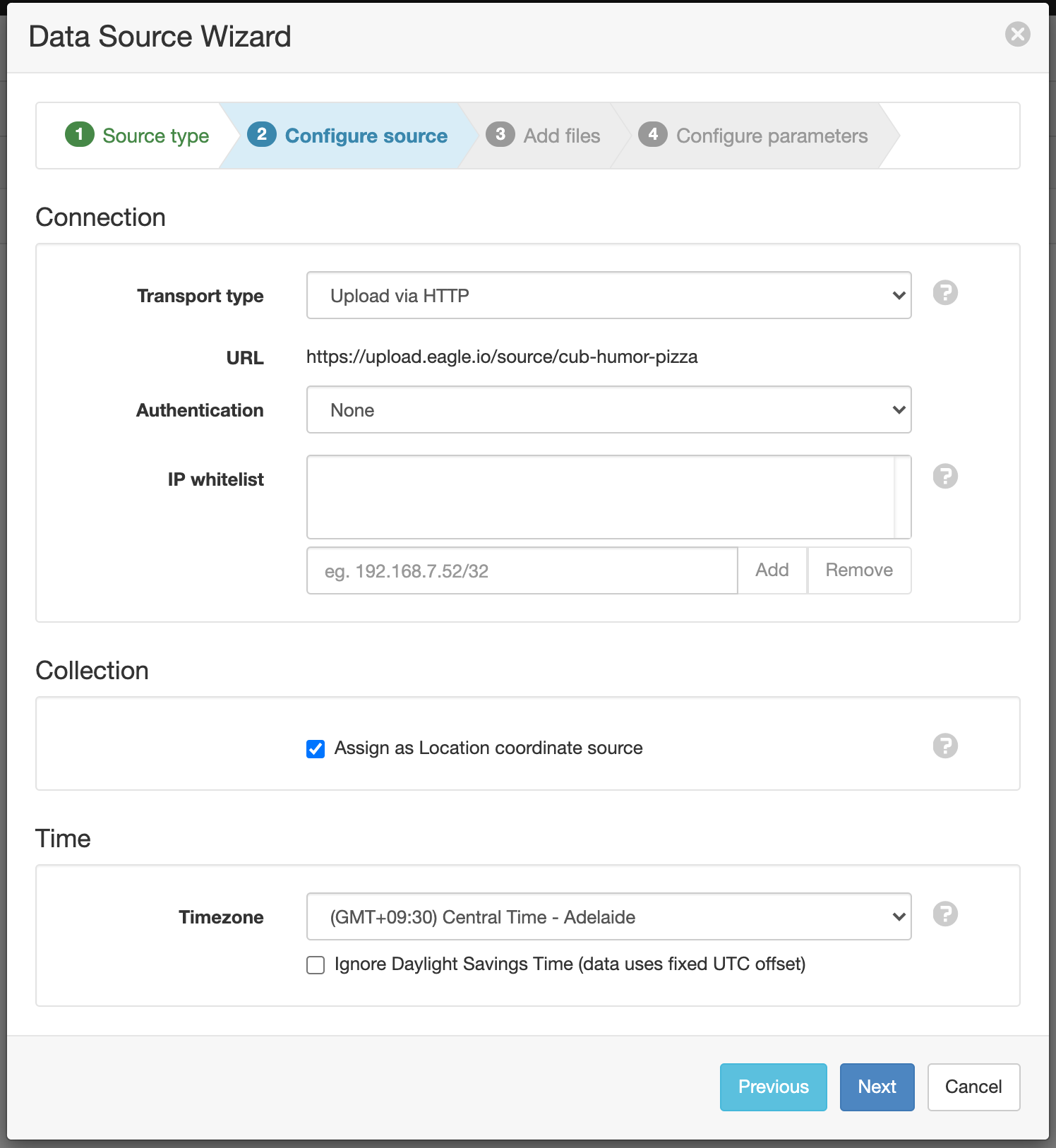The height and width of the screenshot is (1148, 1056).
Task: Click the Transport type label
Action: pyautogui.click(x=200, y=296)
